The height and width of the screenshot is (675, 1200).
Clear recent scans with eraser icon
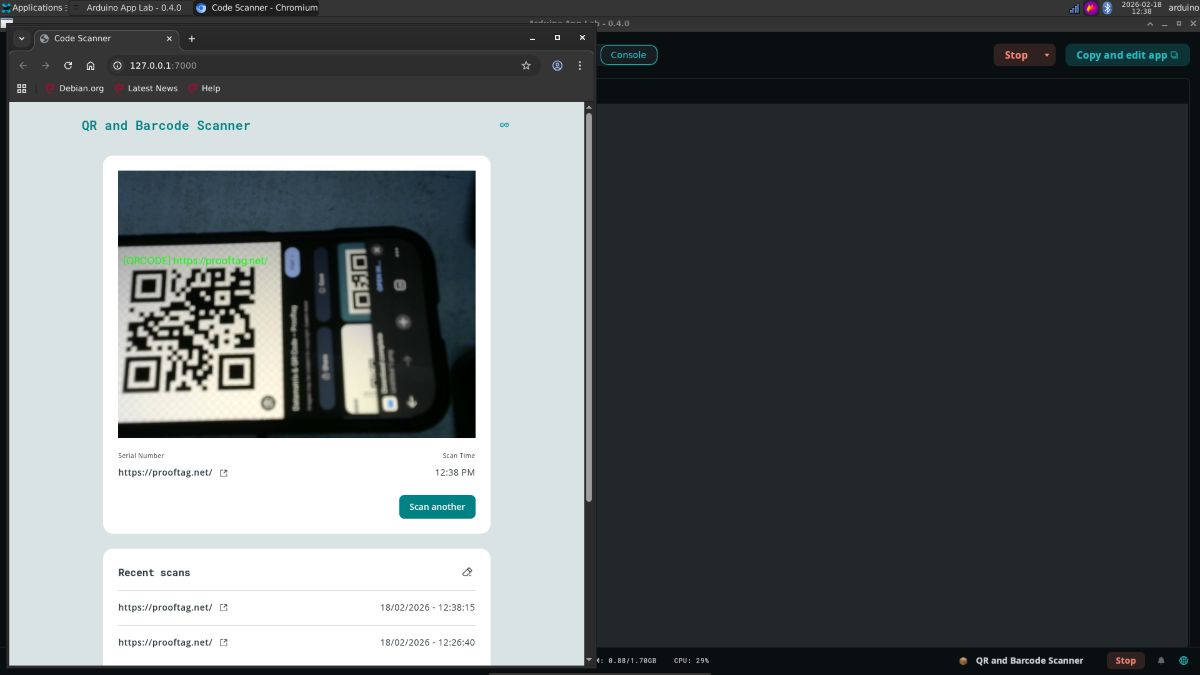[467, 572]
